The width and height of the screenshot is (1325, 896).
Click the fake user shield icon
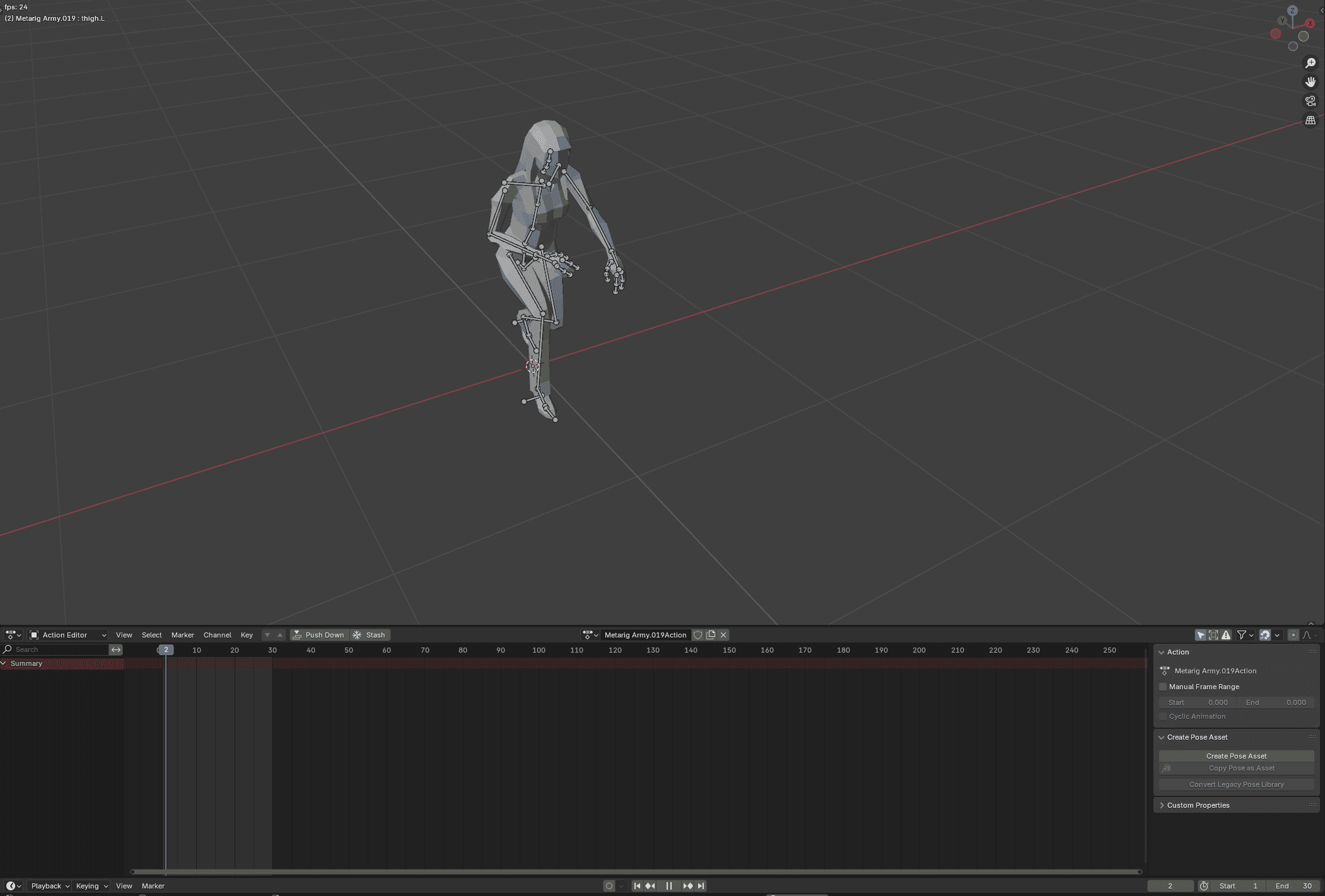click(698, 635)
